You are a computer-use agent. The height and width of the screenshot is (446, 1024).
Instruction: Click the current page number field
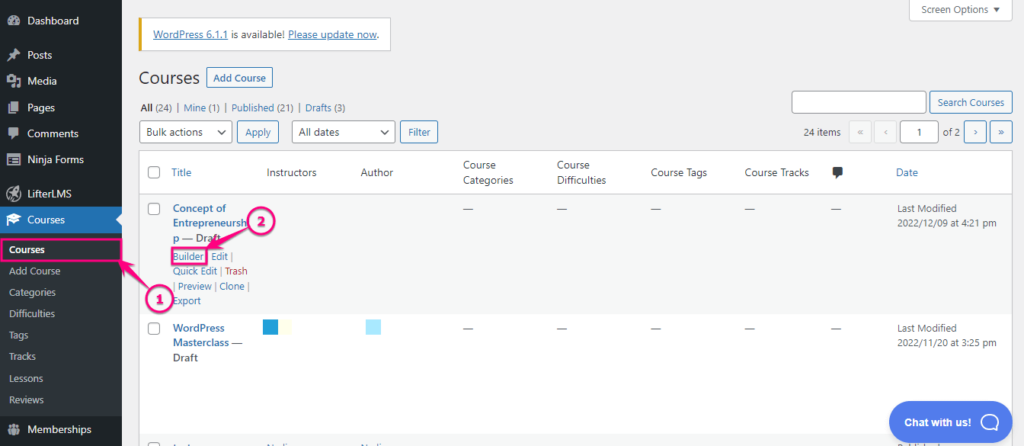point(919,132)
